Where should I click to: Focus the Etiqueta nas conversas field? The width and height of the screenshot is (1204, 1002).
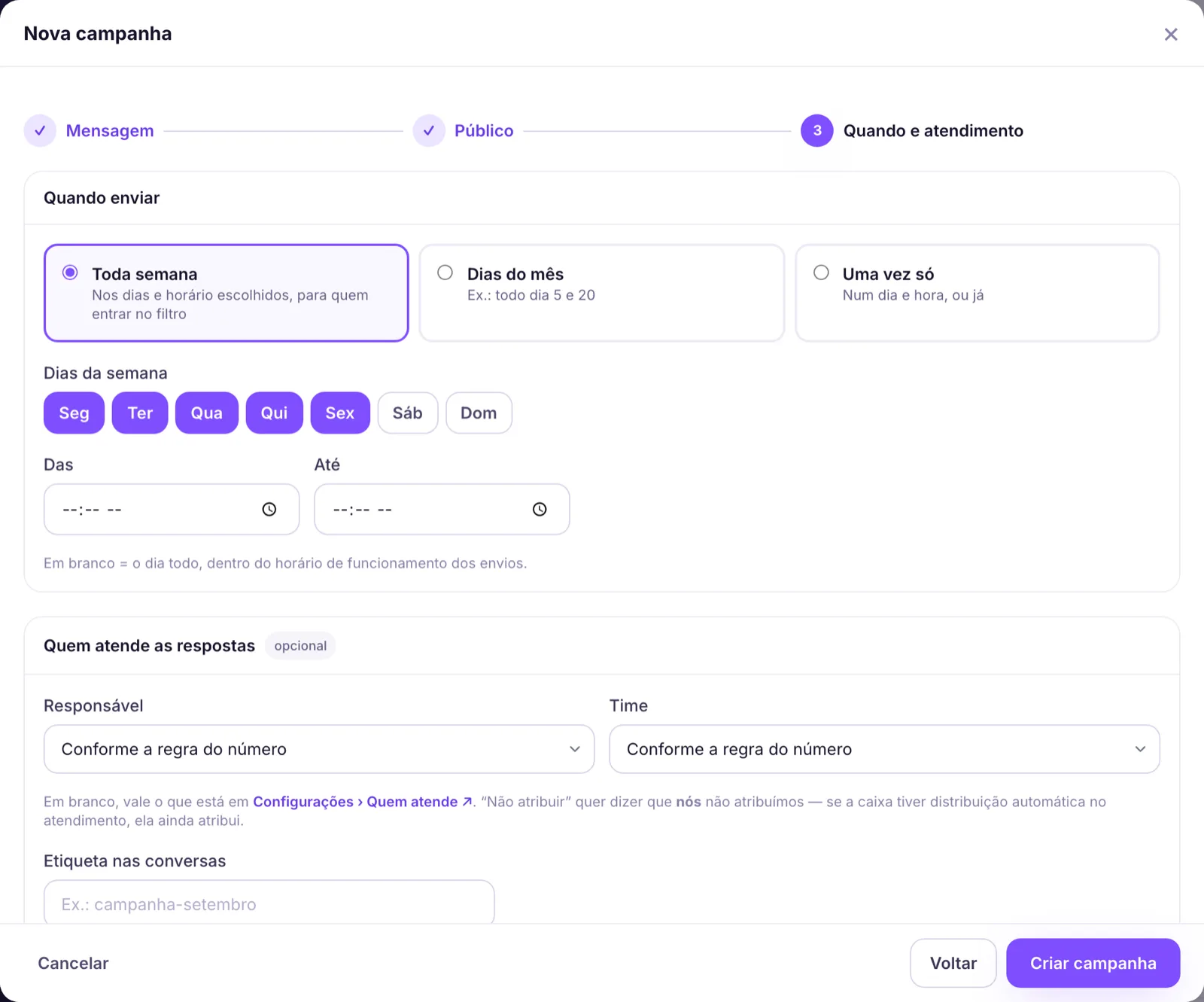(269, 903)
